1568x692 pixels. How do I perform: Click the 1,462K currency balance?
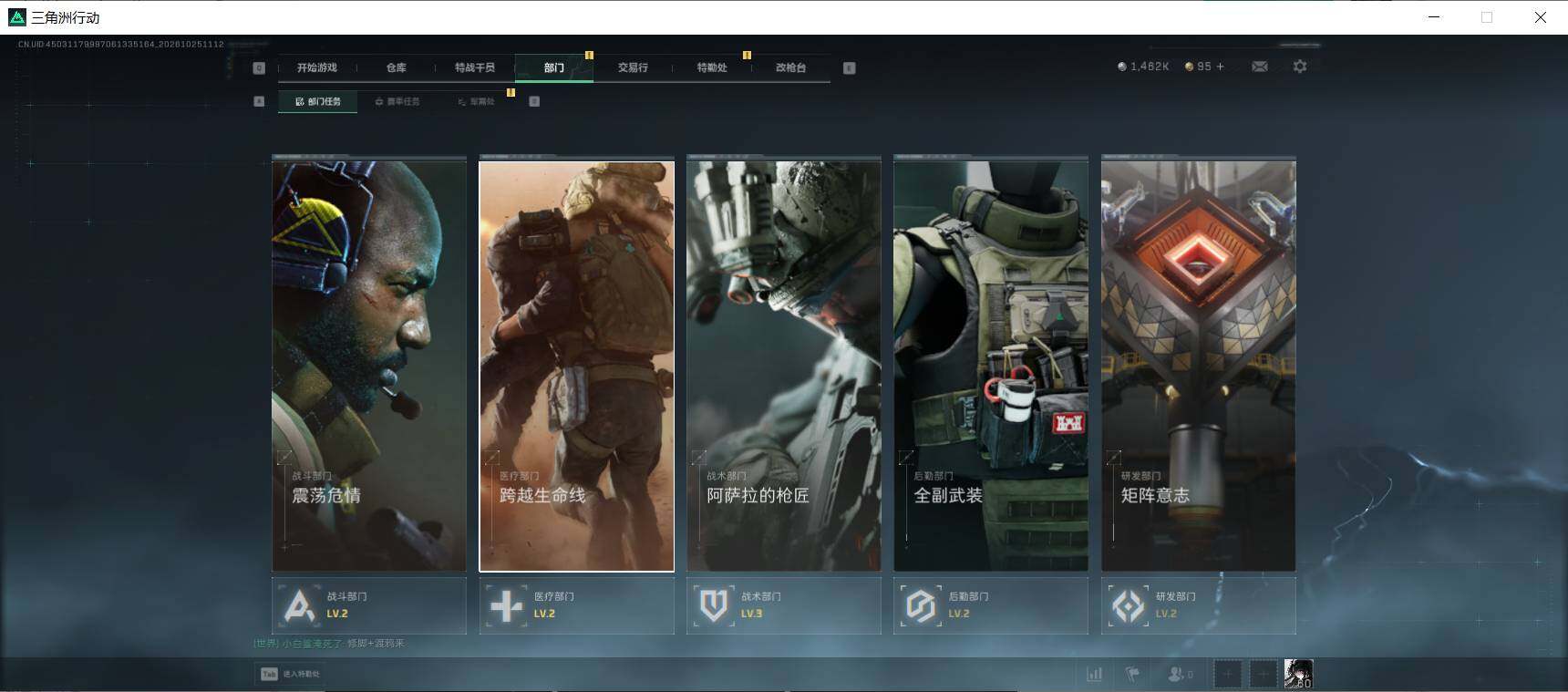click(x=1150, y=67)
